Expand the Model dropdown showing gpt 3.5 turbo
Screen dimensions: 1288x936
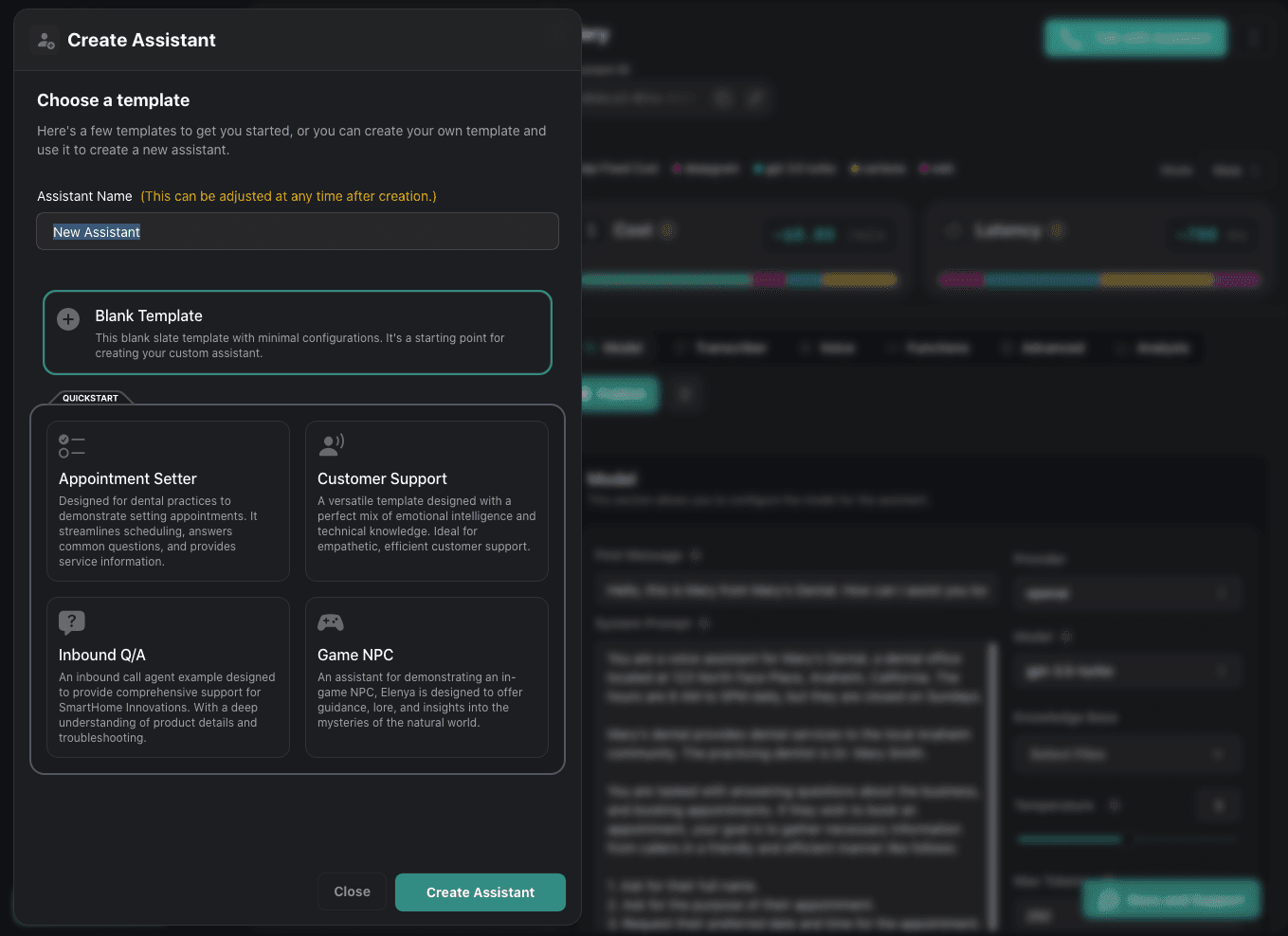coord(1126,672)
